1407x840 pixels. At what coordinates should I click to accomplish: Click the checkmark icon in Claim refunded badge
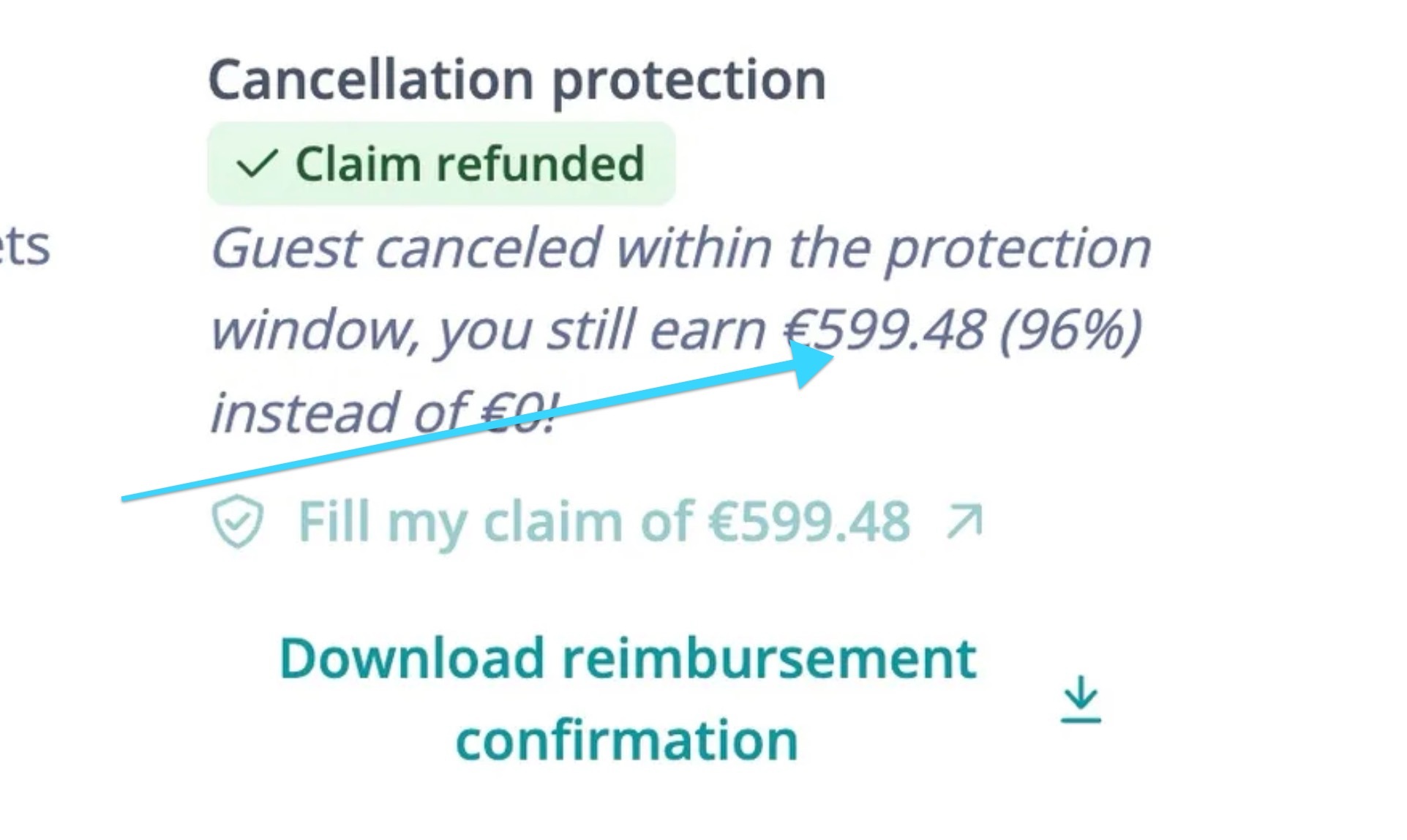pyautogui.click(x=257, y=163)
